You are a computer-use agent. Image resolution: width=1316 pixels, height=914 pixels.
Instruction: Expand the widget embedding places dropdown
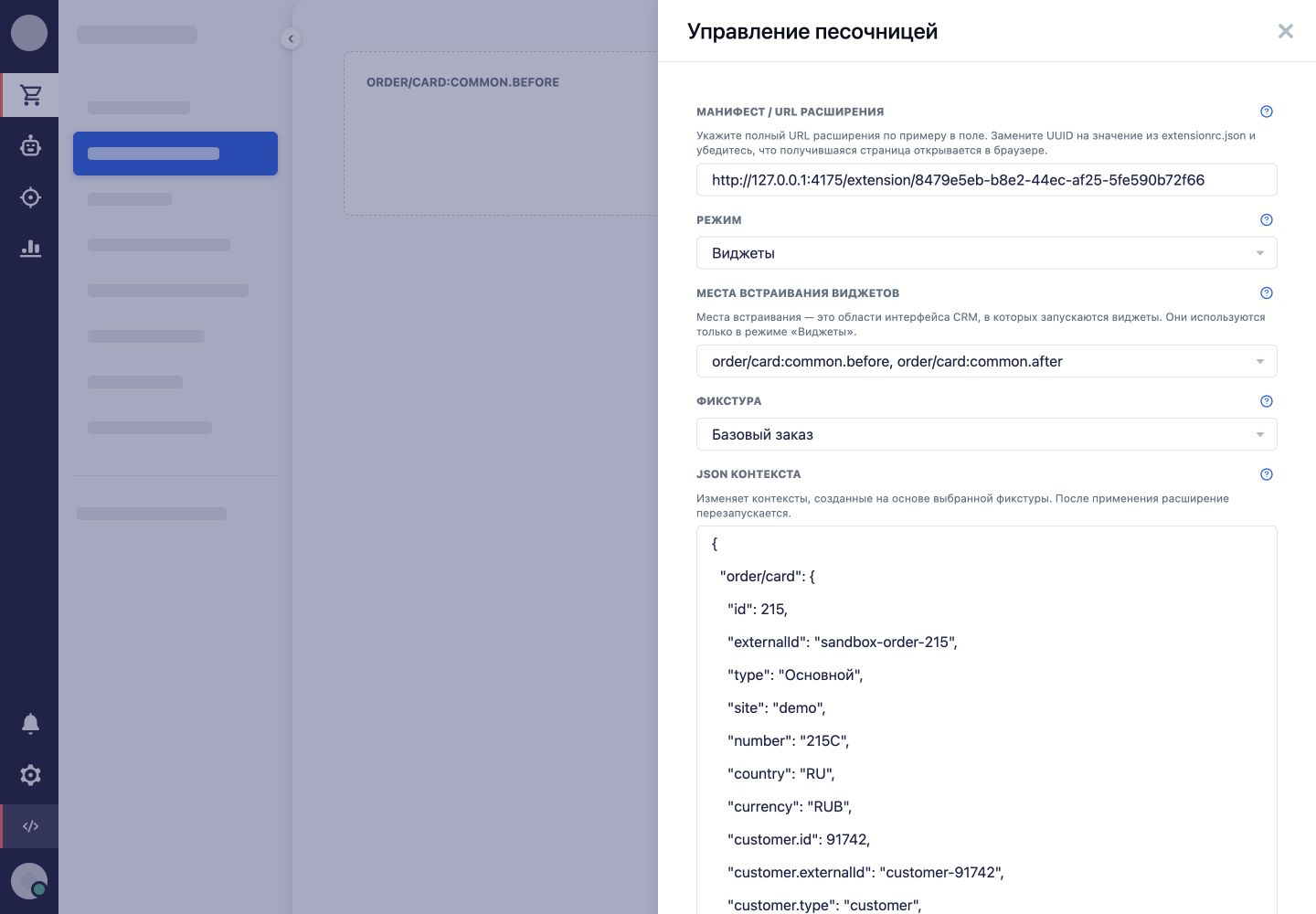[x=986, y=361]
